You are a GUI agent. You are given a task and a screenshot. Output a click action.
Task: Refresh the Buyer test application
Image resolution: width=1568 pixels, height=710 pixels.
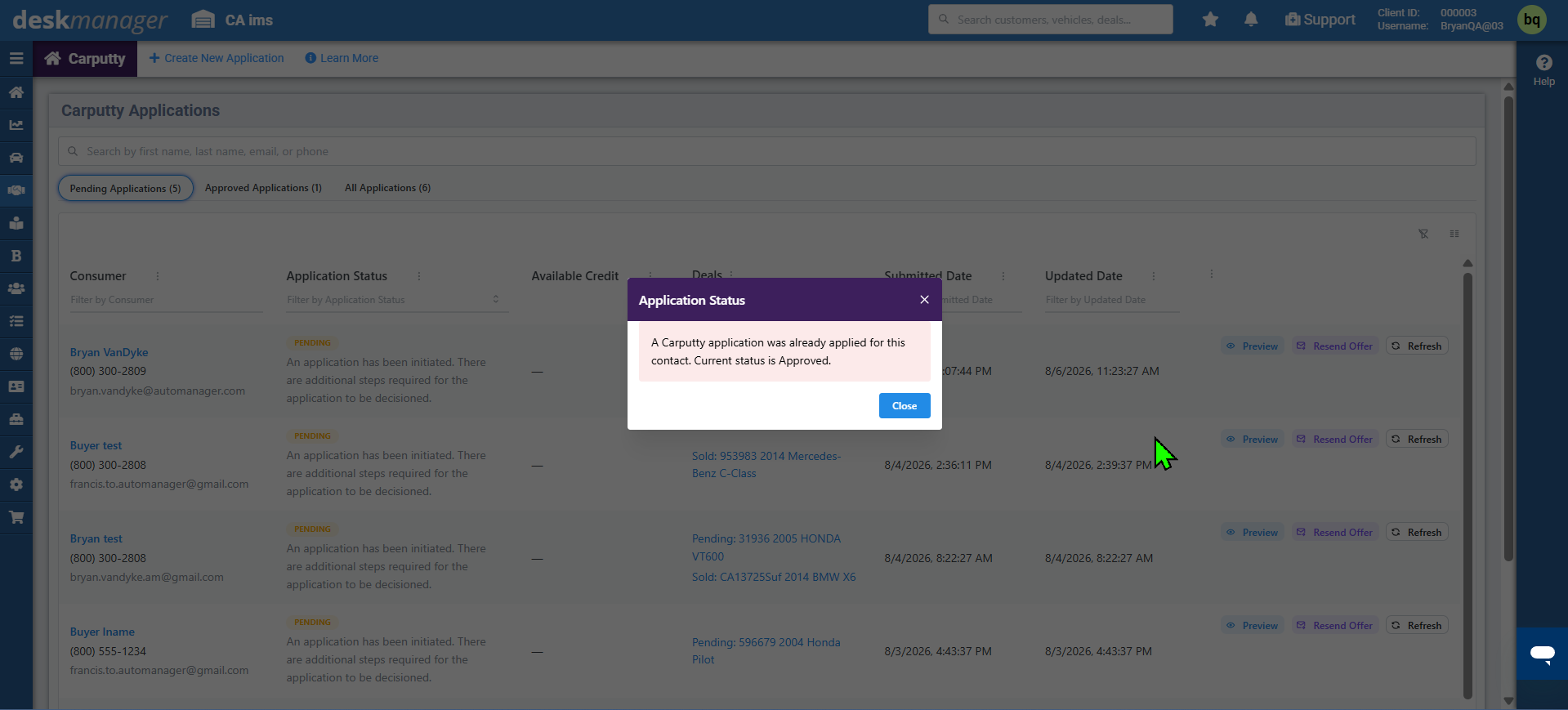click(x=1417, y=440)
